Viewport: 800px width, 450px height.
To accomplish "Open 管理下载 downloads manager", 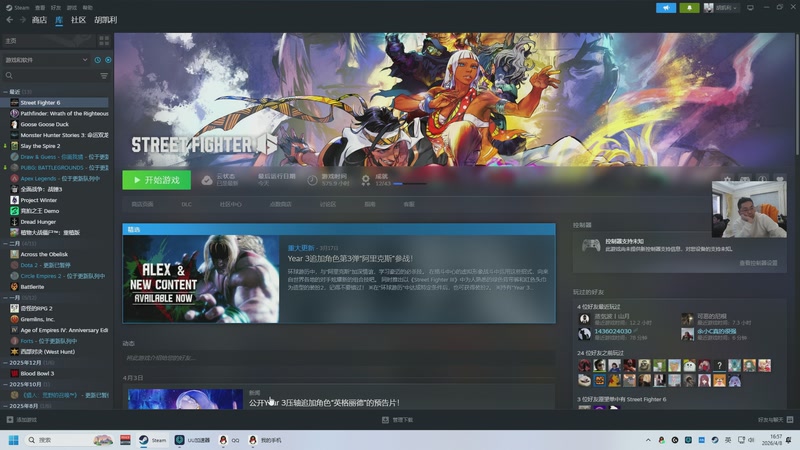I will [397, 419].
